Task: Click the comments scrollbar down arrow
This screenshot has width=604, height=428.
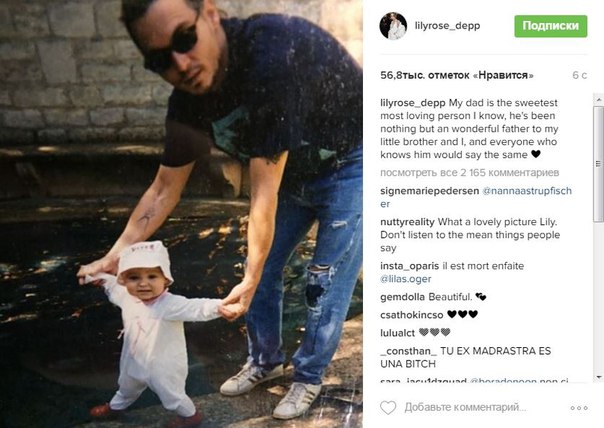Action: (598, 377)
